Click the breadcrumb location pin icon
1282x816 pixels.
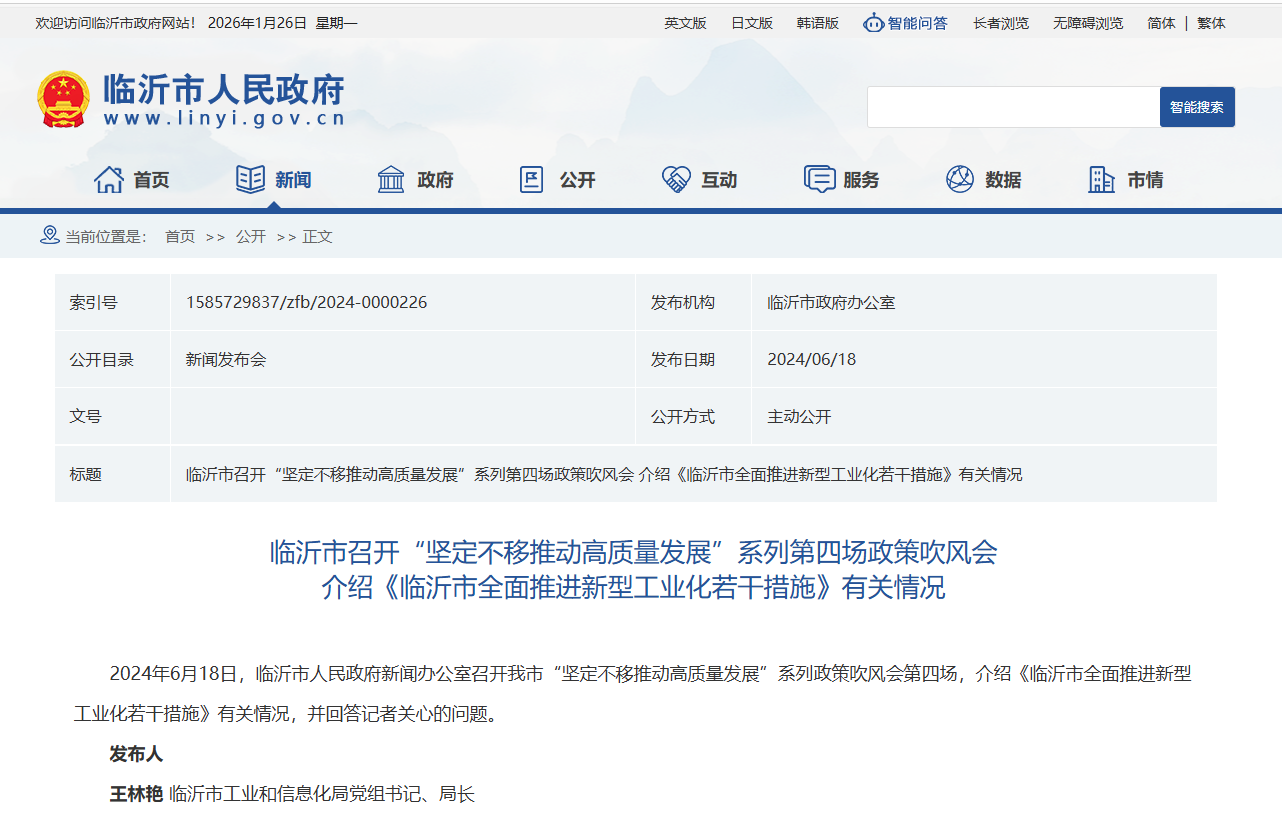pos(47,236)
